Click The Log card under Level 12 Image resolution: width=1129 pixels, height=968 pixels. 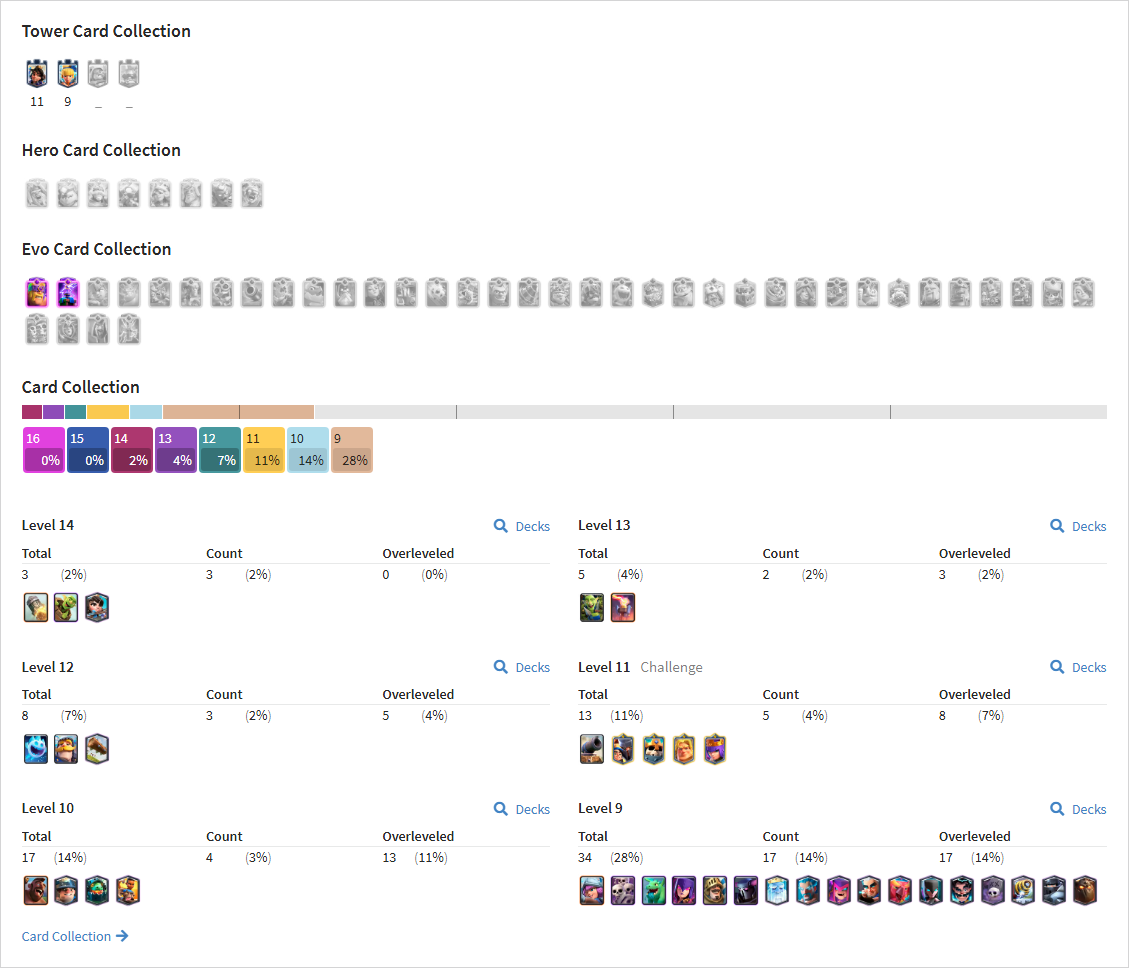coord(96,749)
